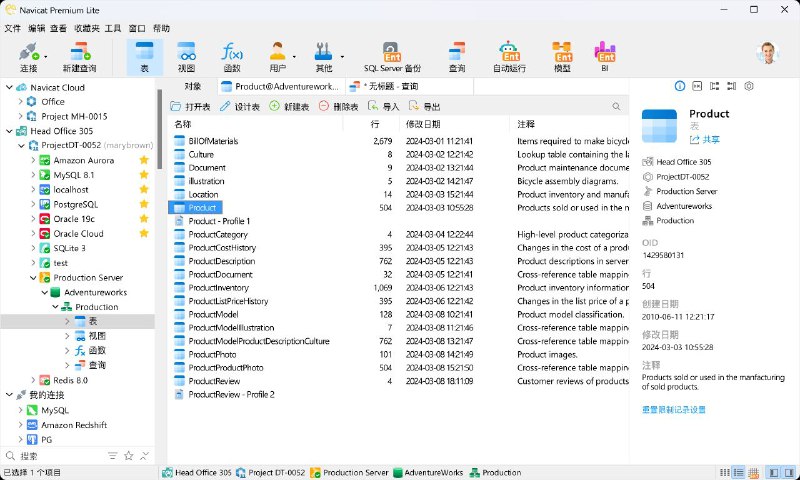Show the info panel icon

680,86
